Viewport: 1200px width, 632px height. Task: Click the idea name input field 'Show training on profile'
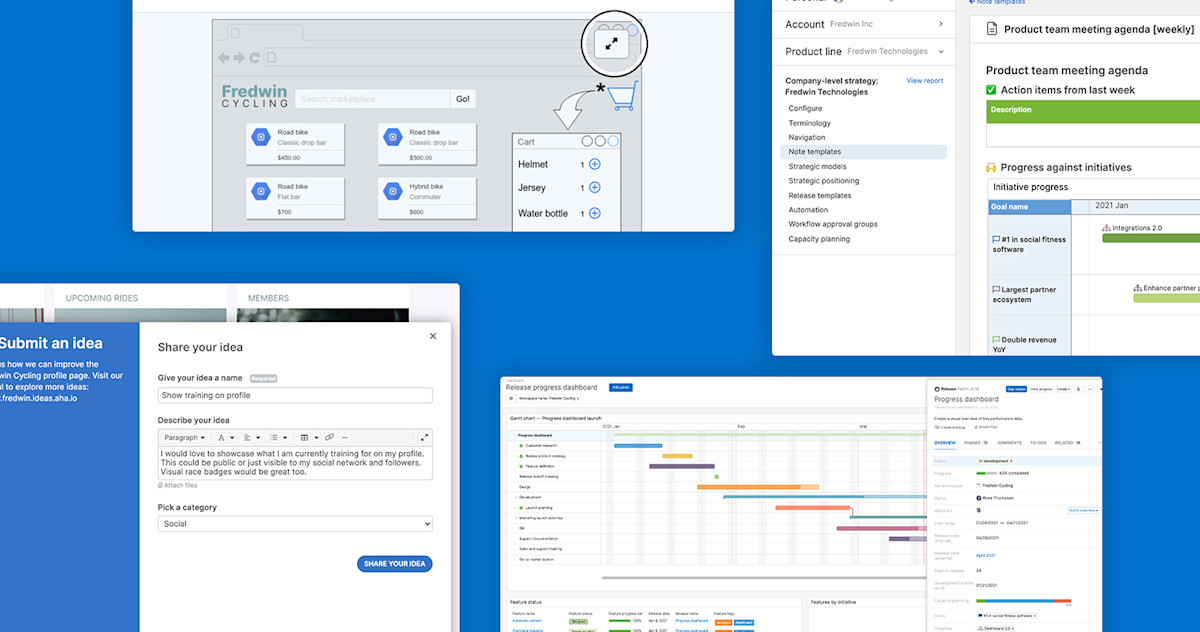(x=294, y=395)
